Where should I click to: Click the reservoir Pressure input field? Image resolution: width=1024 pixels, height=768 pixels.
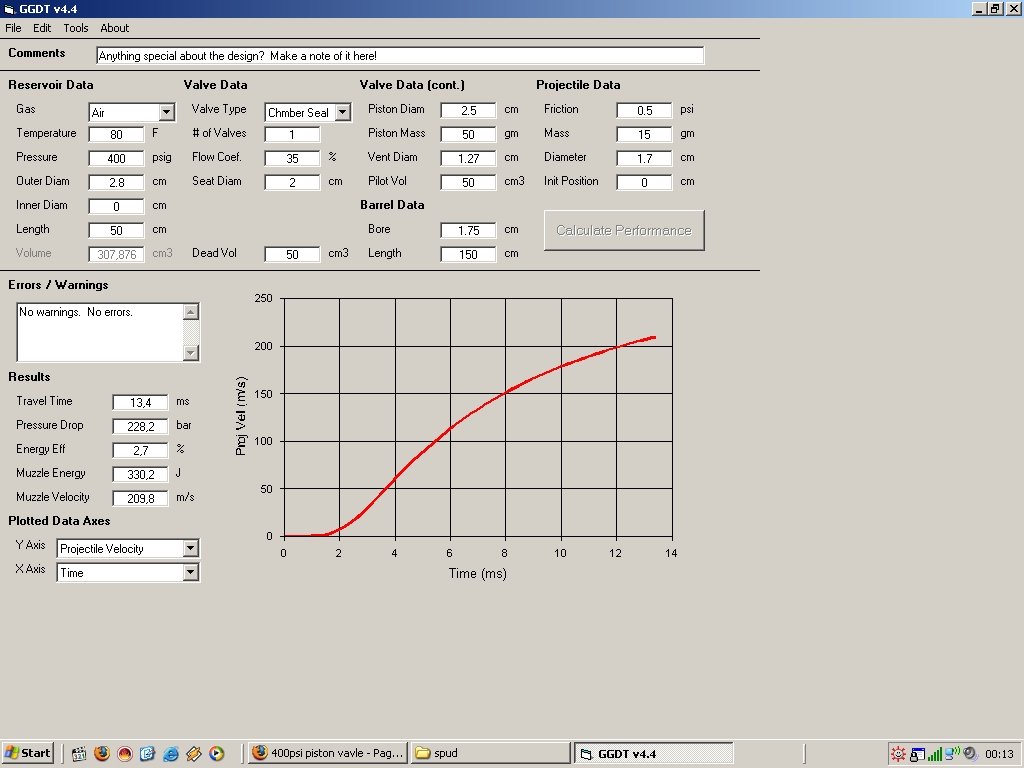coord(117,158)
